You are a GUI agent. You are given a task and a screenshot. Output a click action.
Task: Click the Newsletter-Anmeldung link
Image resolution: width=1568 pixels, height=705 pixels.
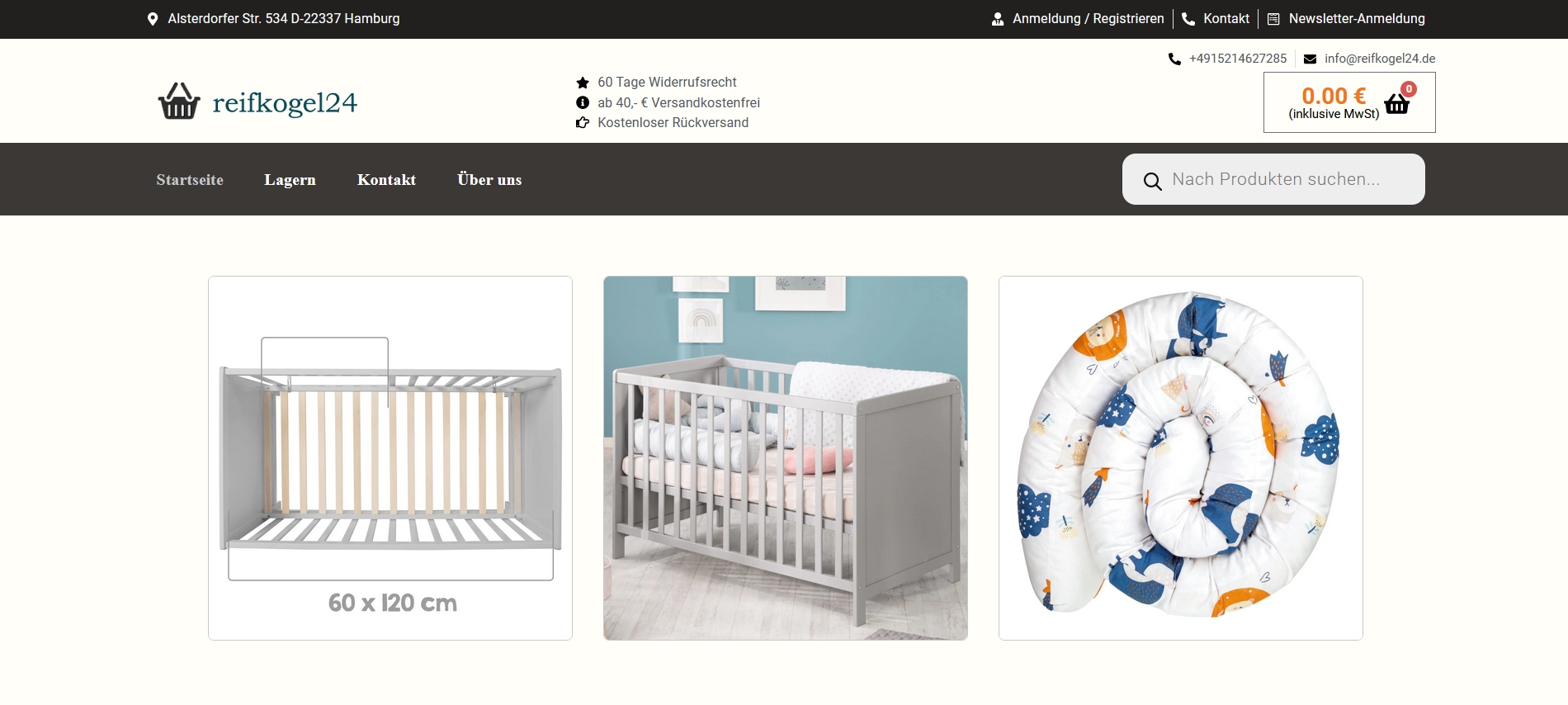(x=1357, y=19)
